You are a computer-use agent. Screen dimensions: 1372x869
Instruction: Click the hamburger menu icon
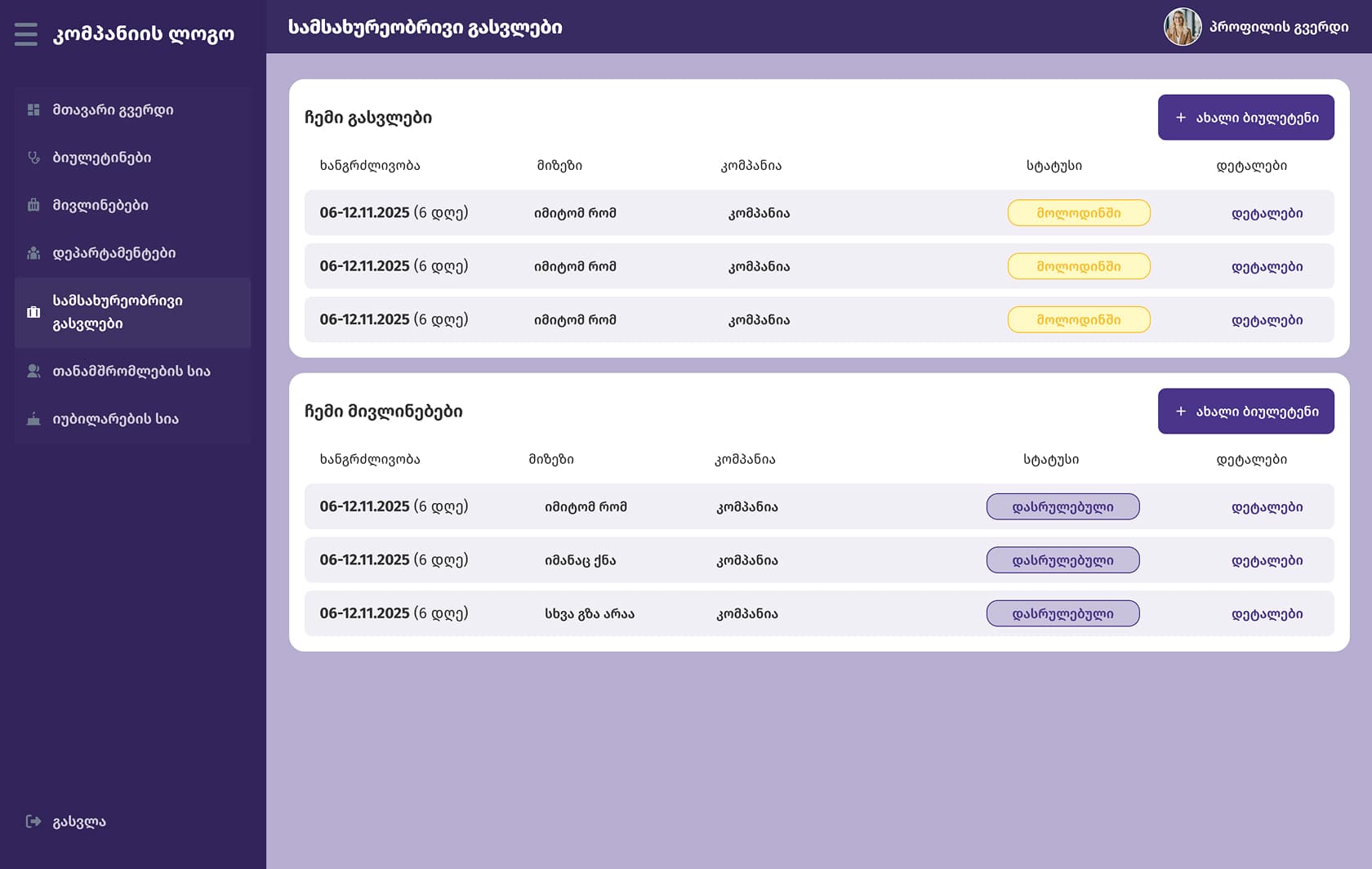[26, 34]
